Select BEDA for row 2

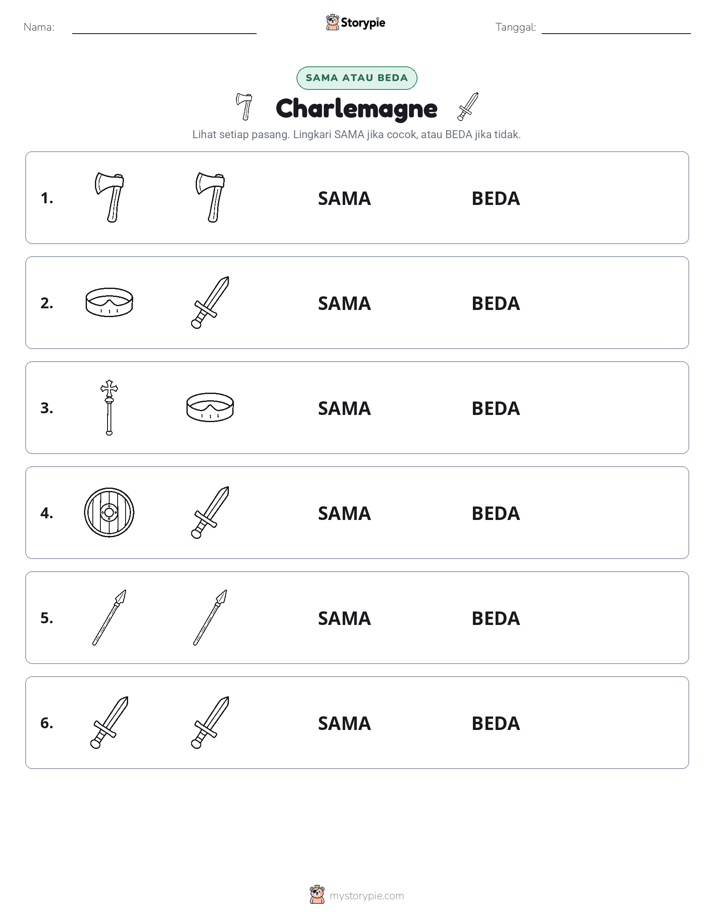495,303
